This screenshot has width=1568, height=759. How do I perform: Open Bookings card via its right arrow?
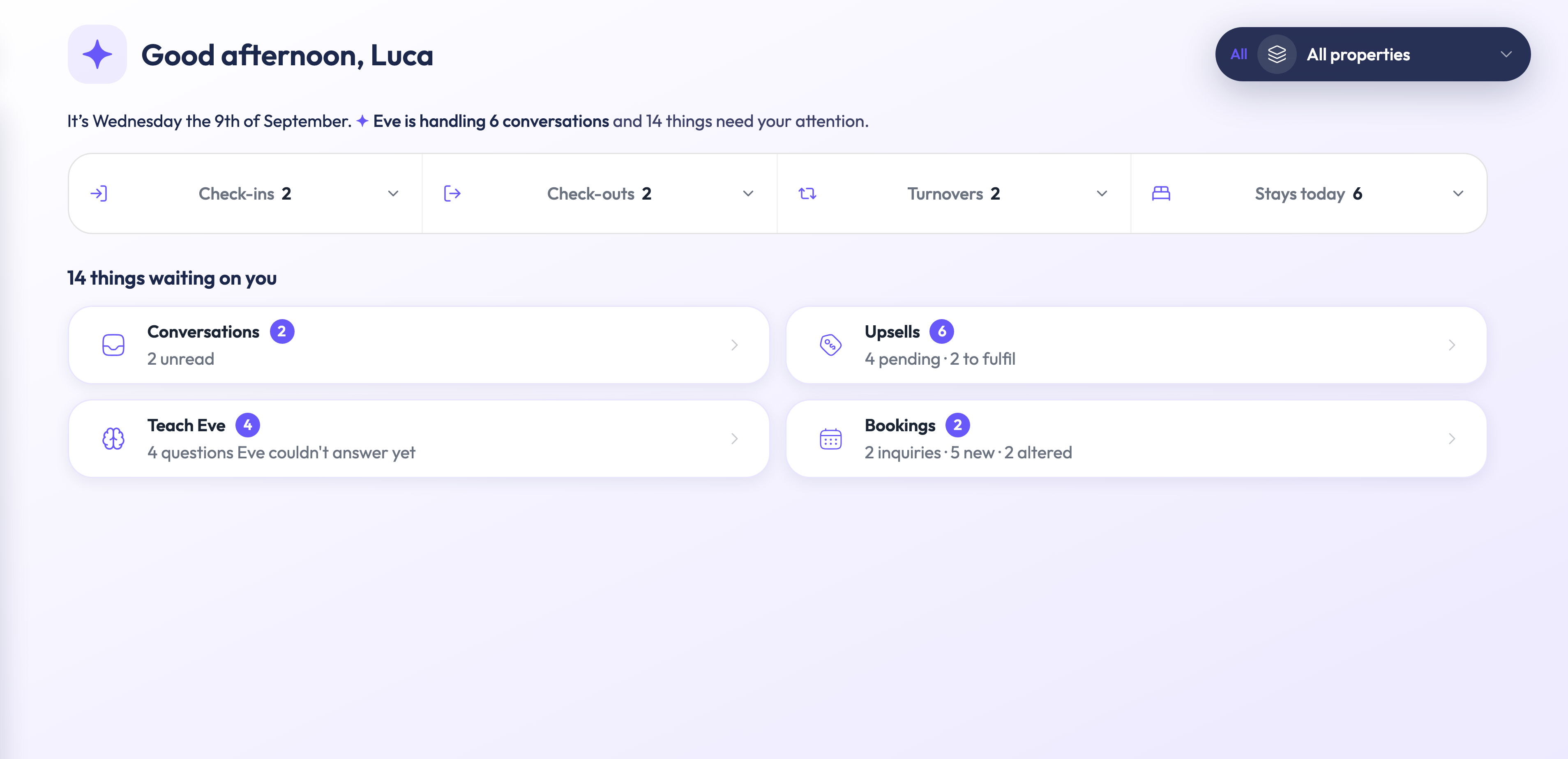point(1452,439)
